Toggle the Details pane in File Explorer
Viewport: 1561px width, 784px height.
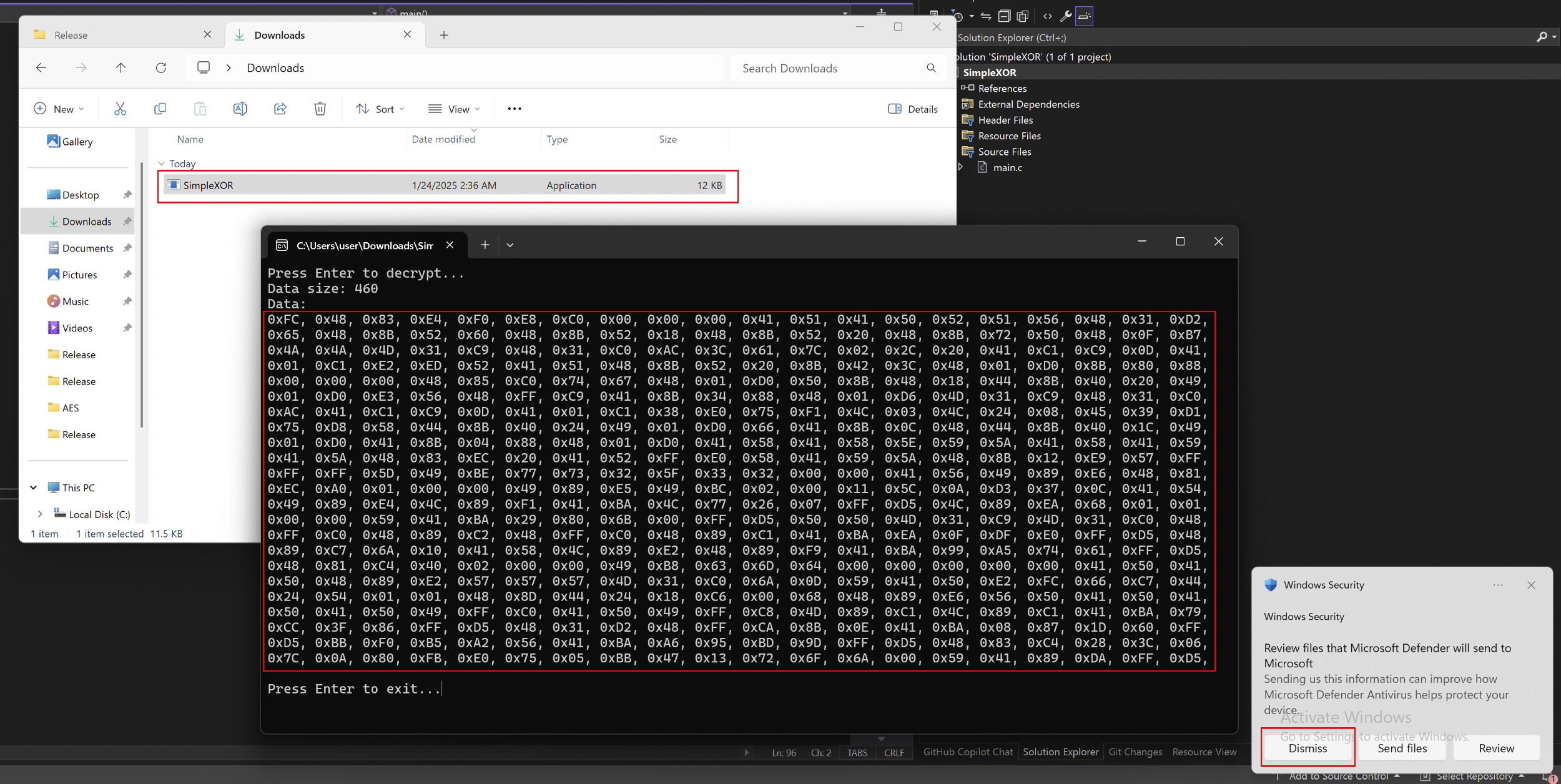pos(913,109)
